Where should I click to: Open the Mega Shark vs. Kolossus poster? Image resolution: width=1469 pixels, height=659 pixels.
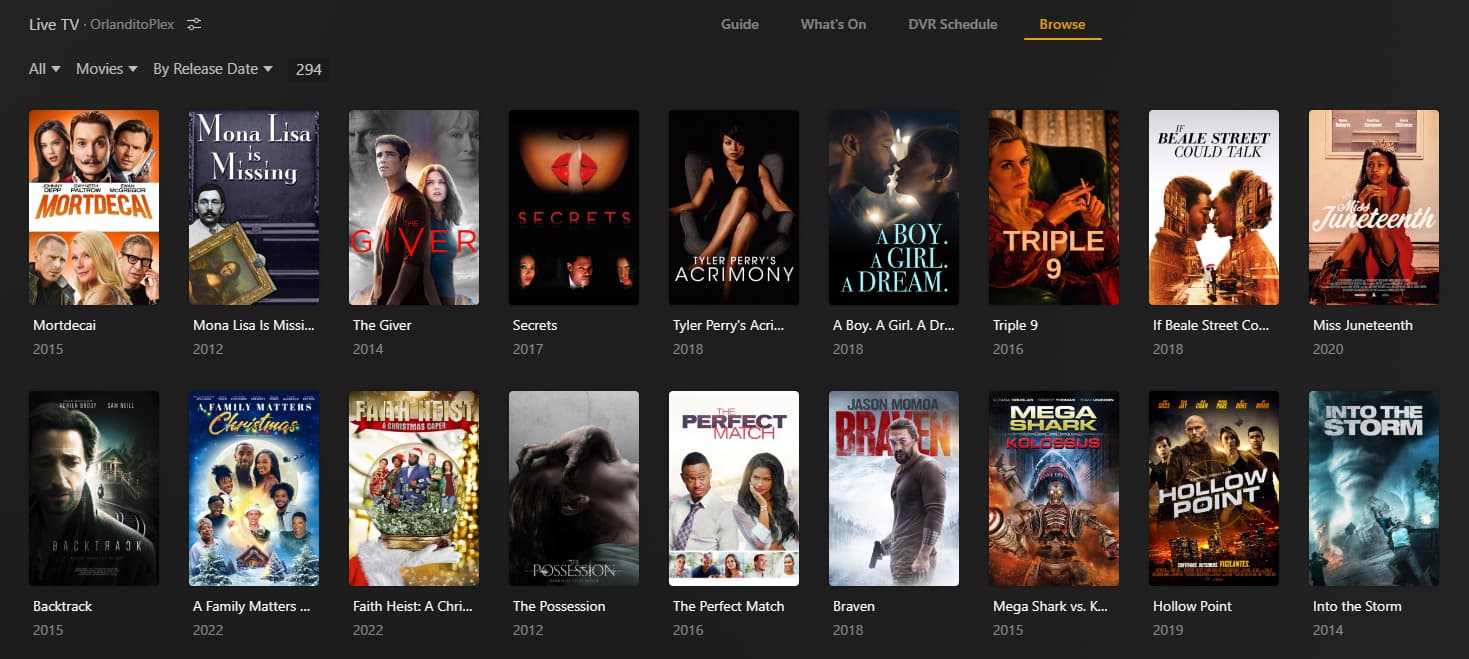coord(1054,488)
